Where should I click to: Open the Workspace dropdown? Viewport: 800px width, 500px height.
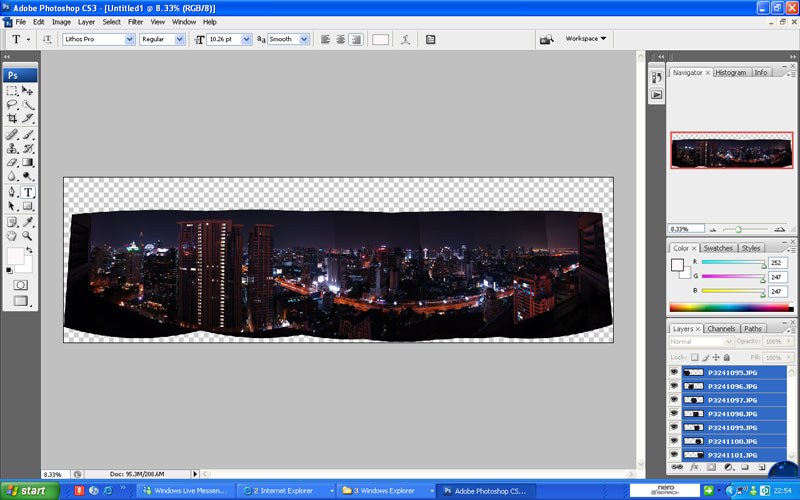coord(586,39)
